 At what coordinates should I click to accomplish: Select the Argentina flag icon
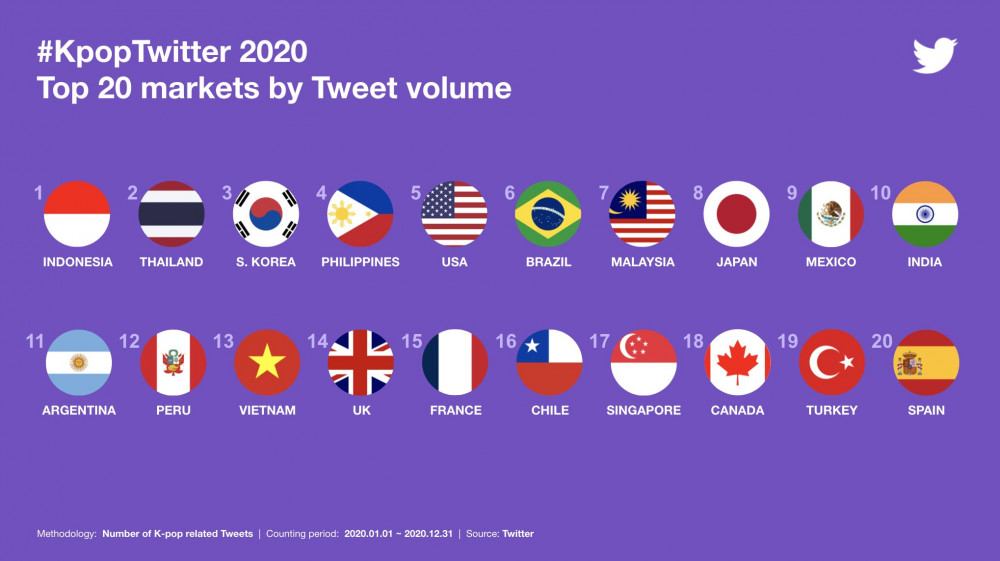tap(79, 363)
